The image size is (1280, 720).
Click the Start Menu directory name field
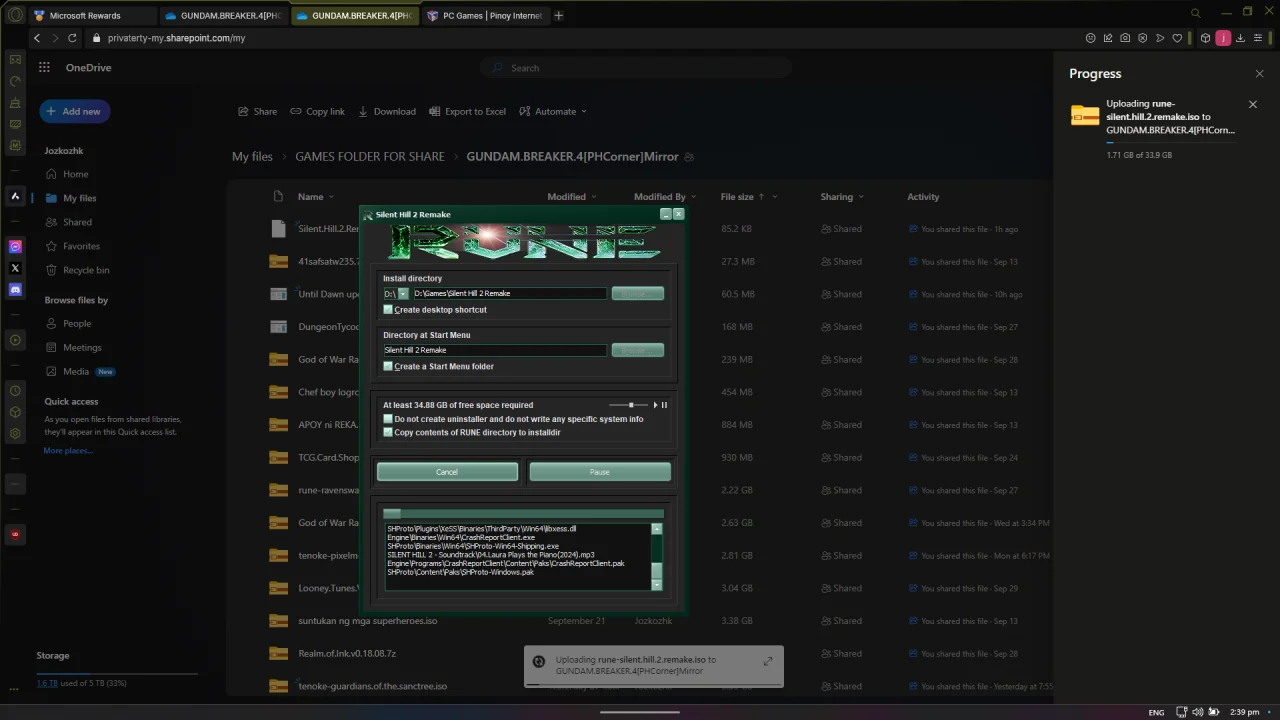495,350
